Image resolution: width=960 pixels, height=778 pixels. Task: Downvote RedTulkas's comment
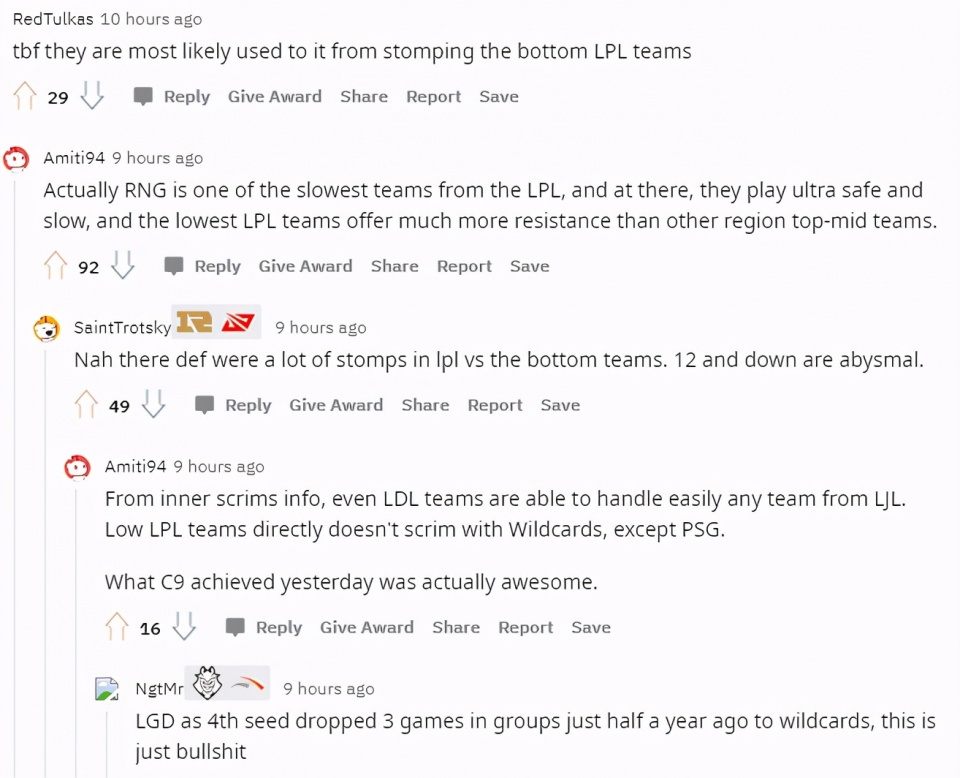click(92, 96)
